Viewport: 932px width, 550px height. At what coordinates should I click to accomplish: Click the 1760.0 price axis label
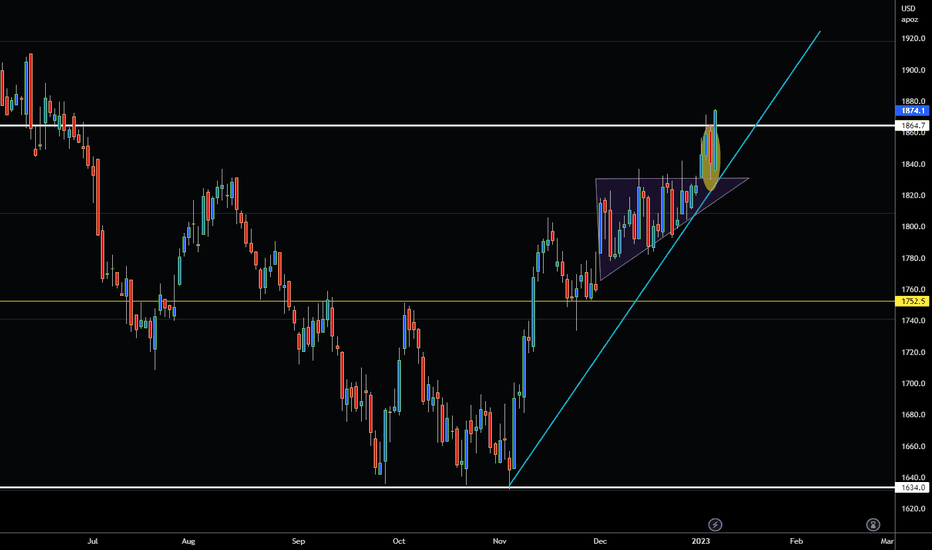point(913,290)
